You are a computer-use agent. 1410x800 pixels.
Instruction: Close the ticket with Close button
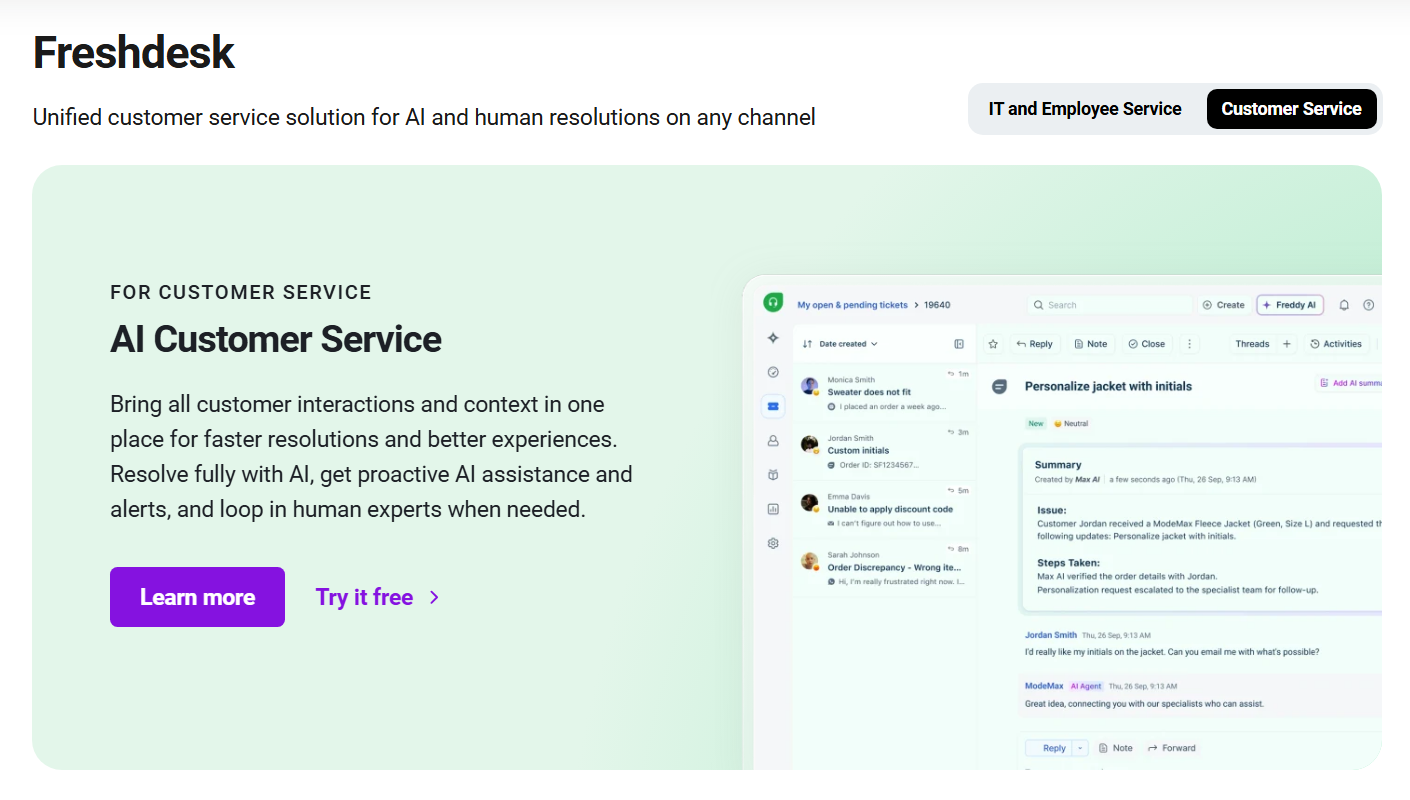click(1146, 344)
